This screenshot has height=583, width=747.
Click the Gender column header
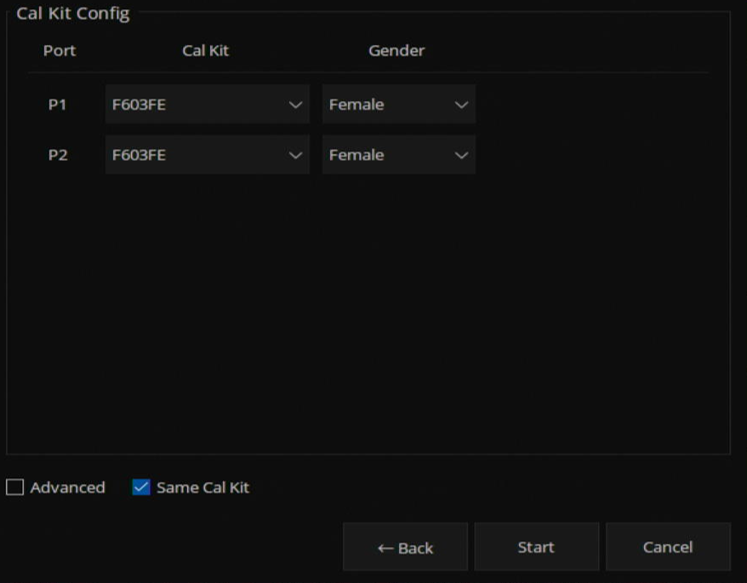click(x=396, y=50)
